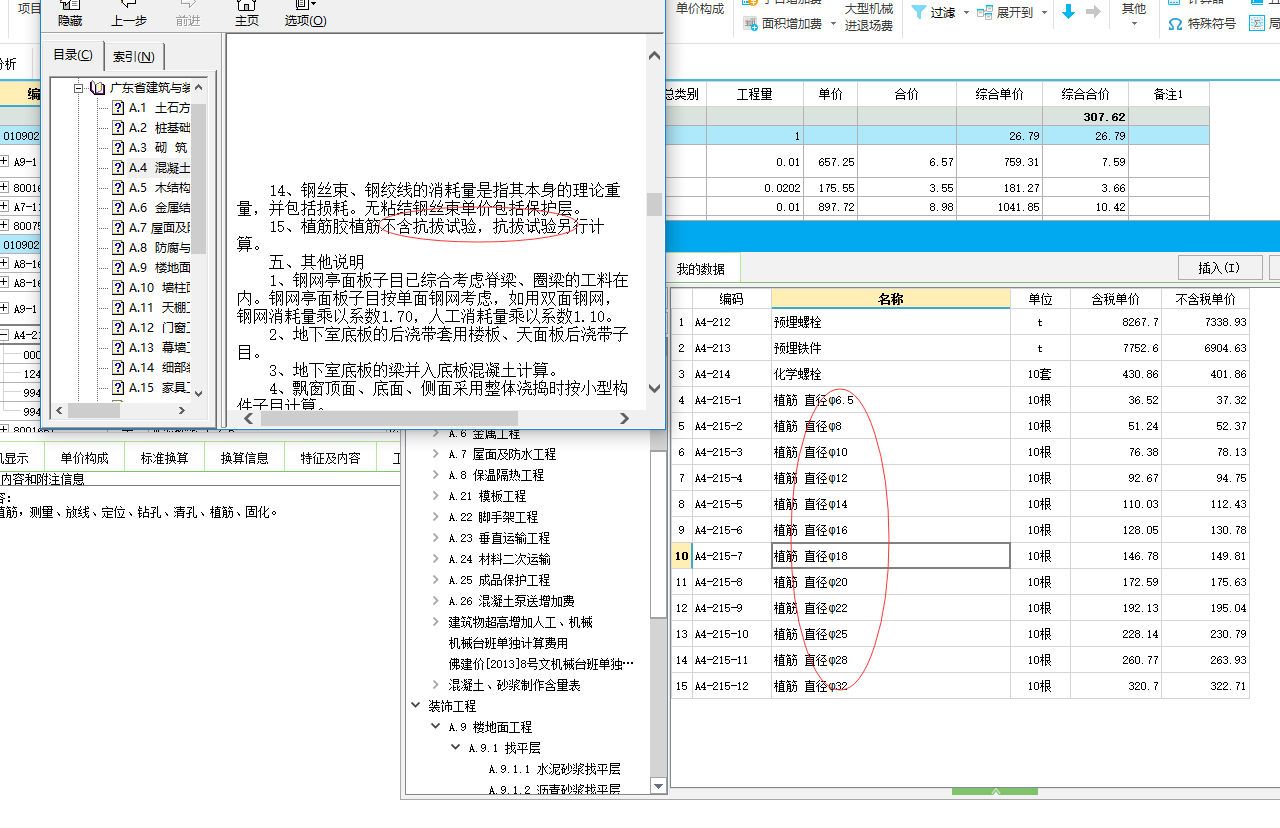Click question icon of A.5 木结构 topic
This screenshot has width=1280, height=828.
point(117,188)
